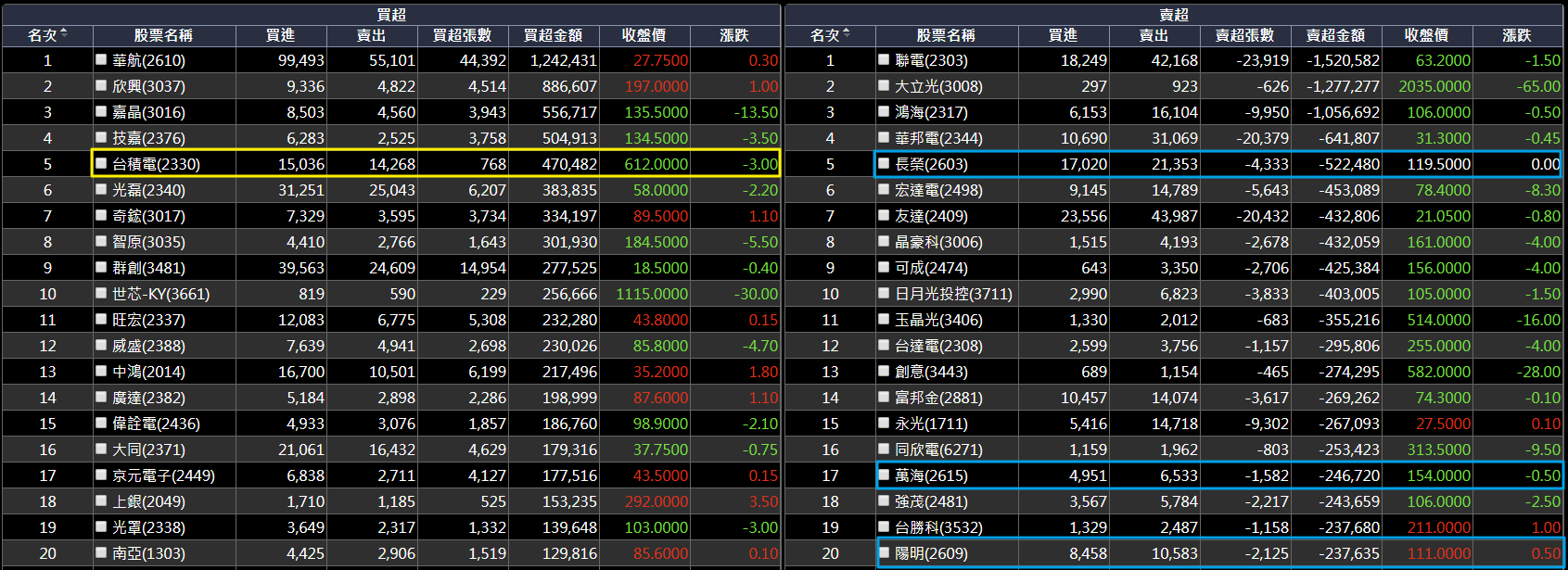Check the box beside 世芯-KY(3661)
This screenshot has width=1568, height=570.
tap(101, 293)
